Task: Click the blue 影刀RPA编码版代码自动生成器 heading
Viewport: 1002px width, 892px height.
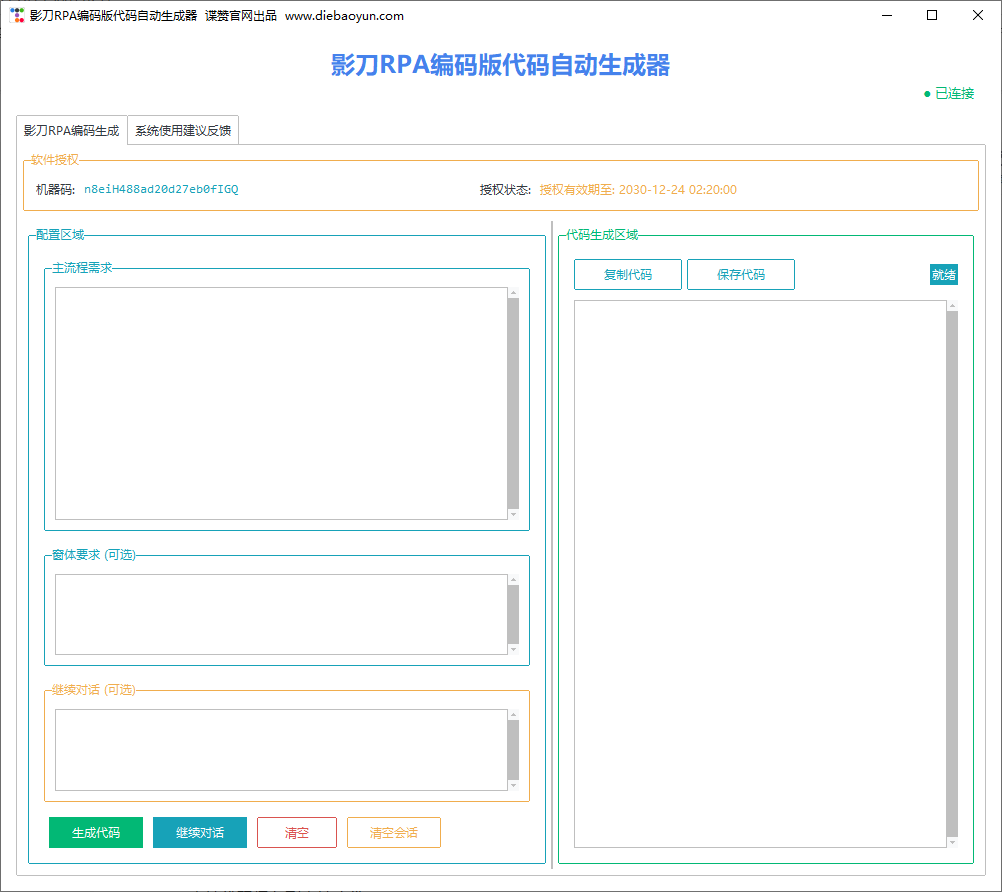Action: pos(500,65)
